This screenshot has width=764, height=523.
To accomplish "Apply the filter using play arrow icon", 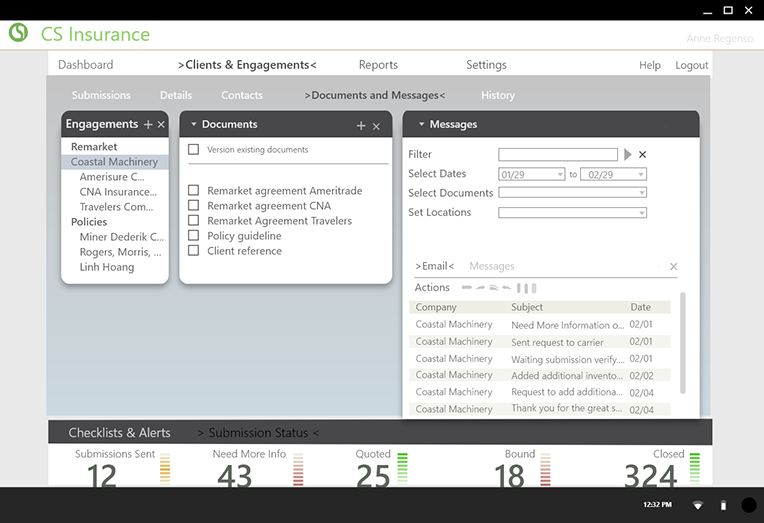I will click(628, 155).
